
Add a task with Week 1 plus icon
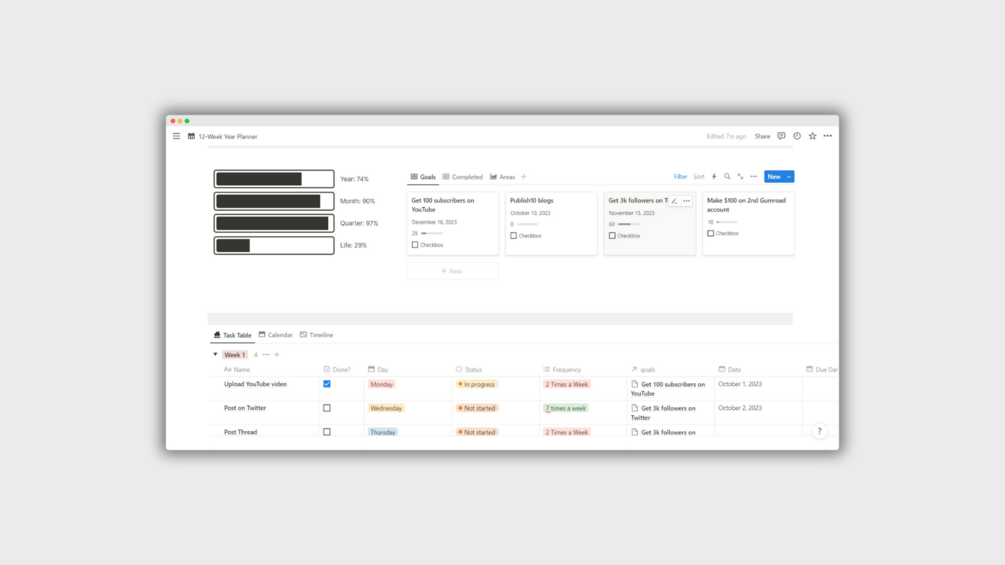[x=277, y=354]
